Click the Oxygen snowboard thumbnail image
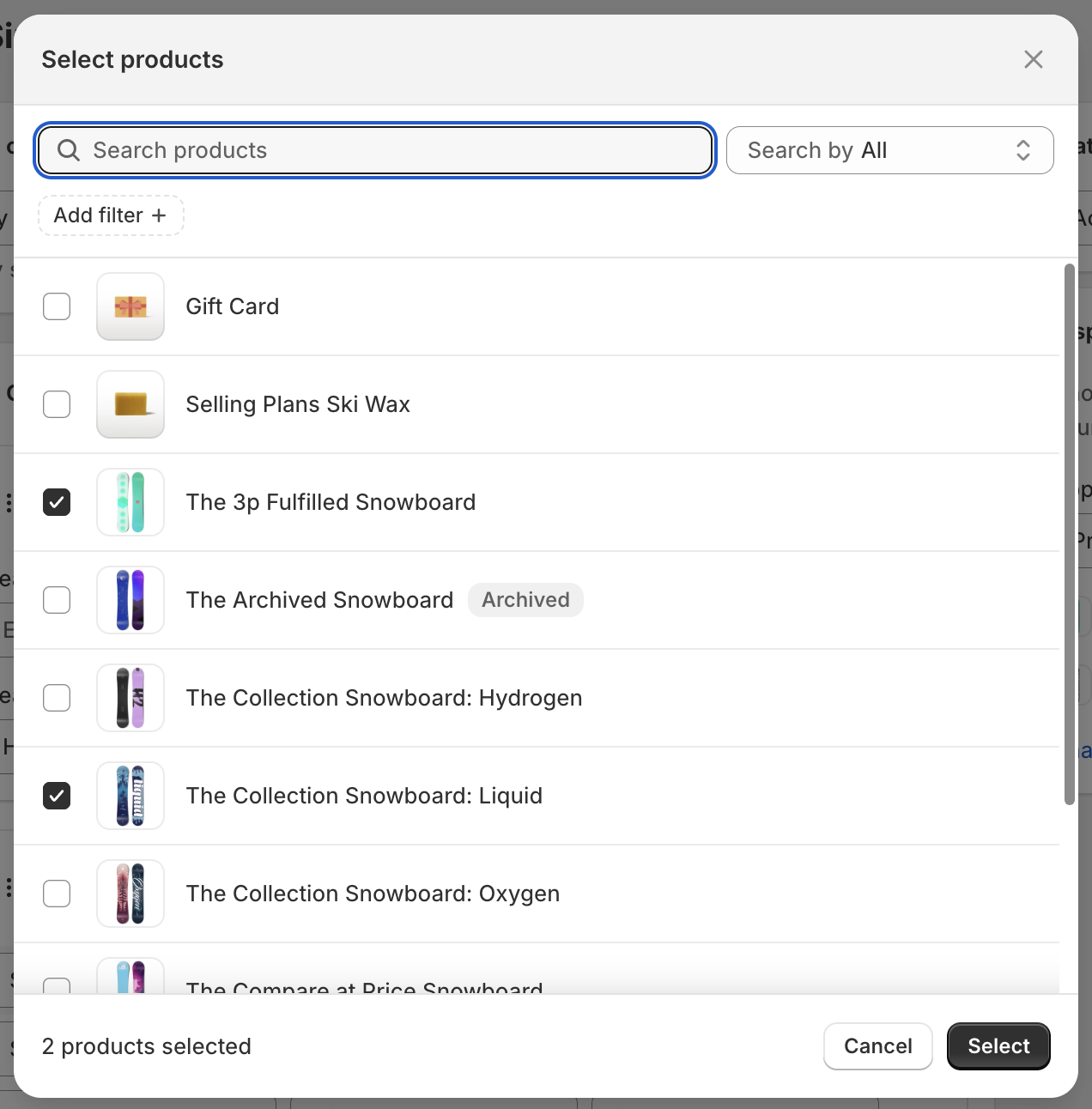The height and width of the screenshot is (1109, 1092). pos(130,894)
